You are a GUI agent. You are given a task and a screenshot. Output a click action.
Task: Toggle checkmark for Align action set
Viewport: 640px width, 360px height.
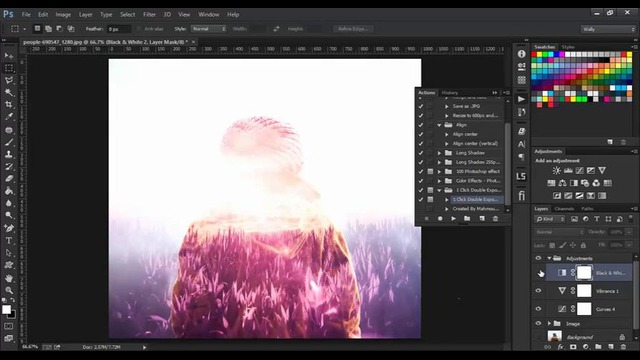pyautogui.click(x=420, y=125)
